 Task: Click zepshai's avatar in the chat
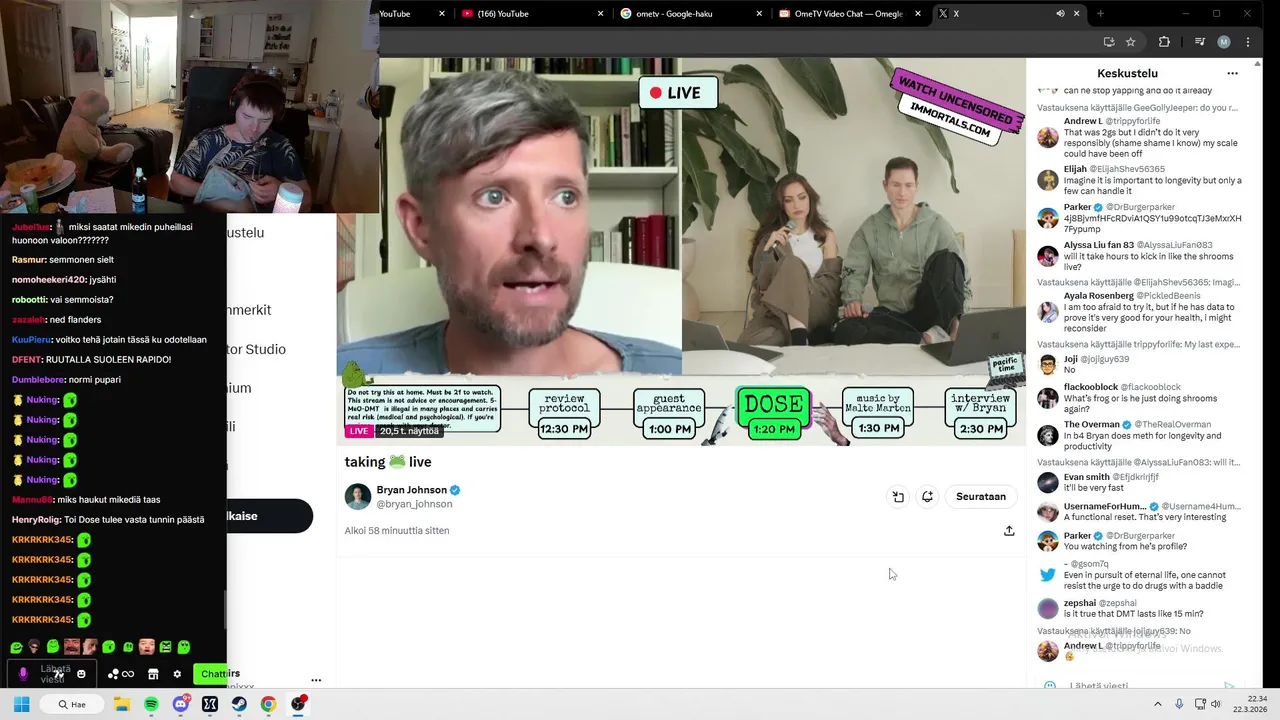coord(1047,608)
